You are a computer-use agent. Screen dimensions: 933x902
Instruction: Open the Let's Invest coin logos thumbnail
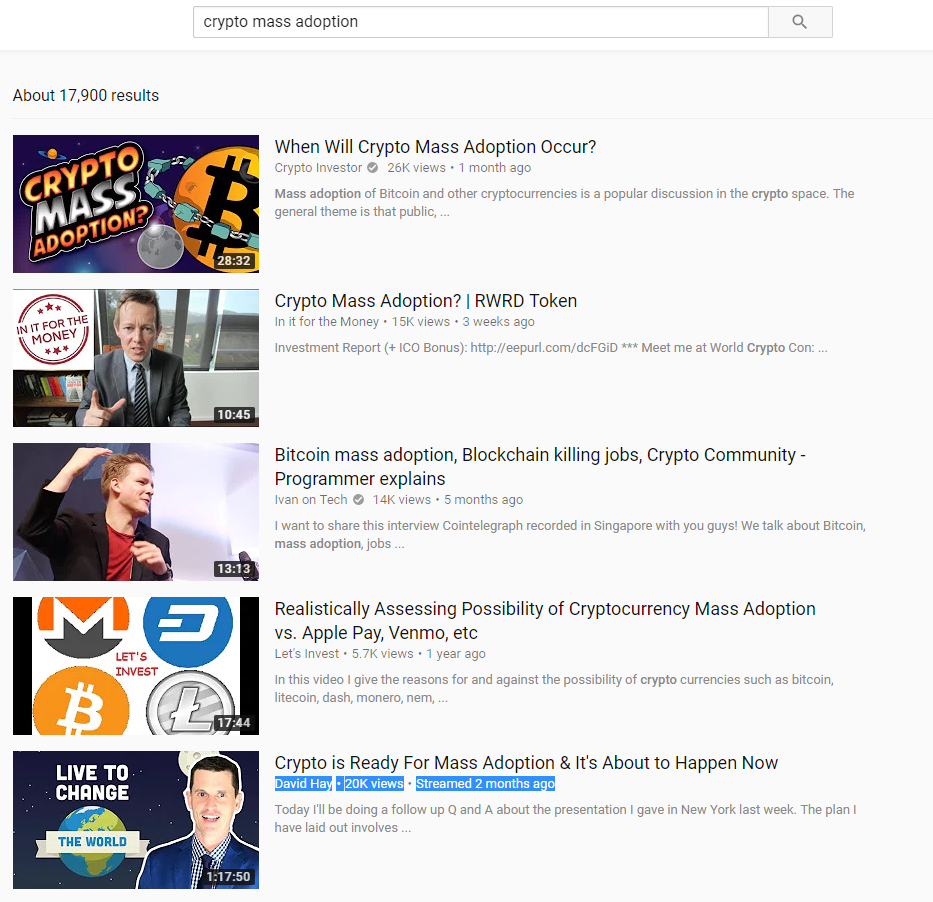[x=136, y=666]
